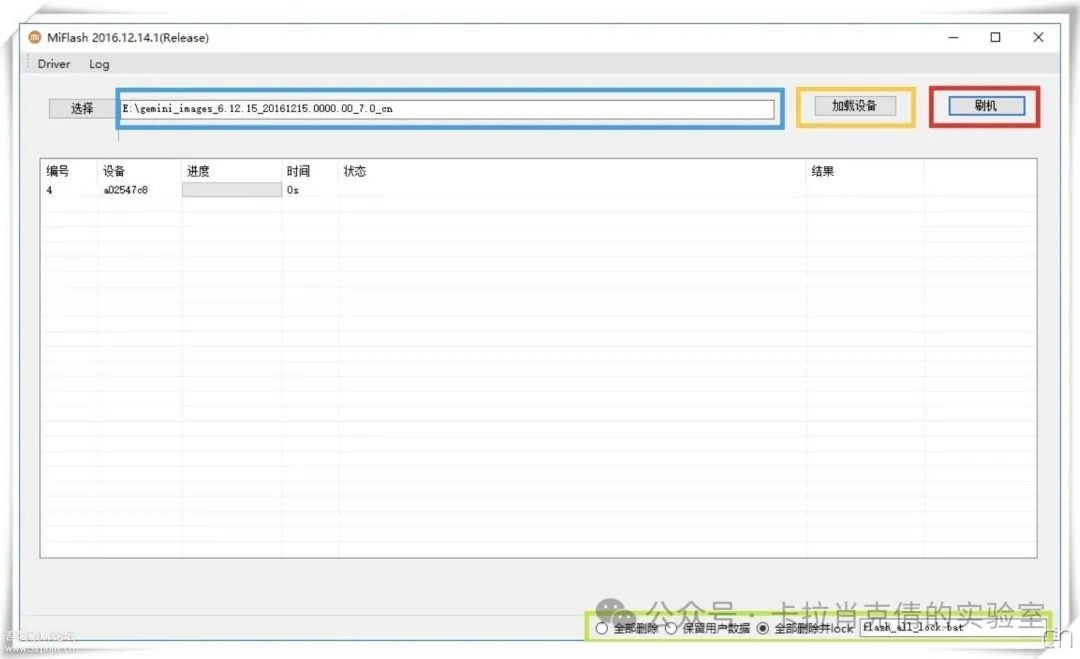
Task: Select the 全部删除 radio option
Action: [x=602, y=629]
